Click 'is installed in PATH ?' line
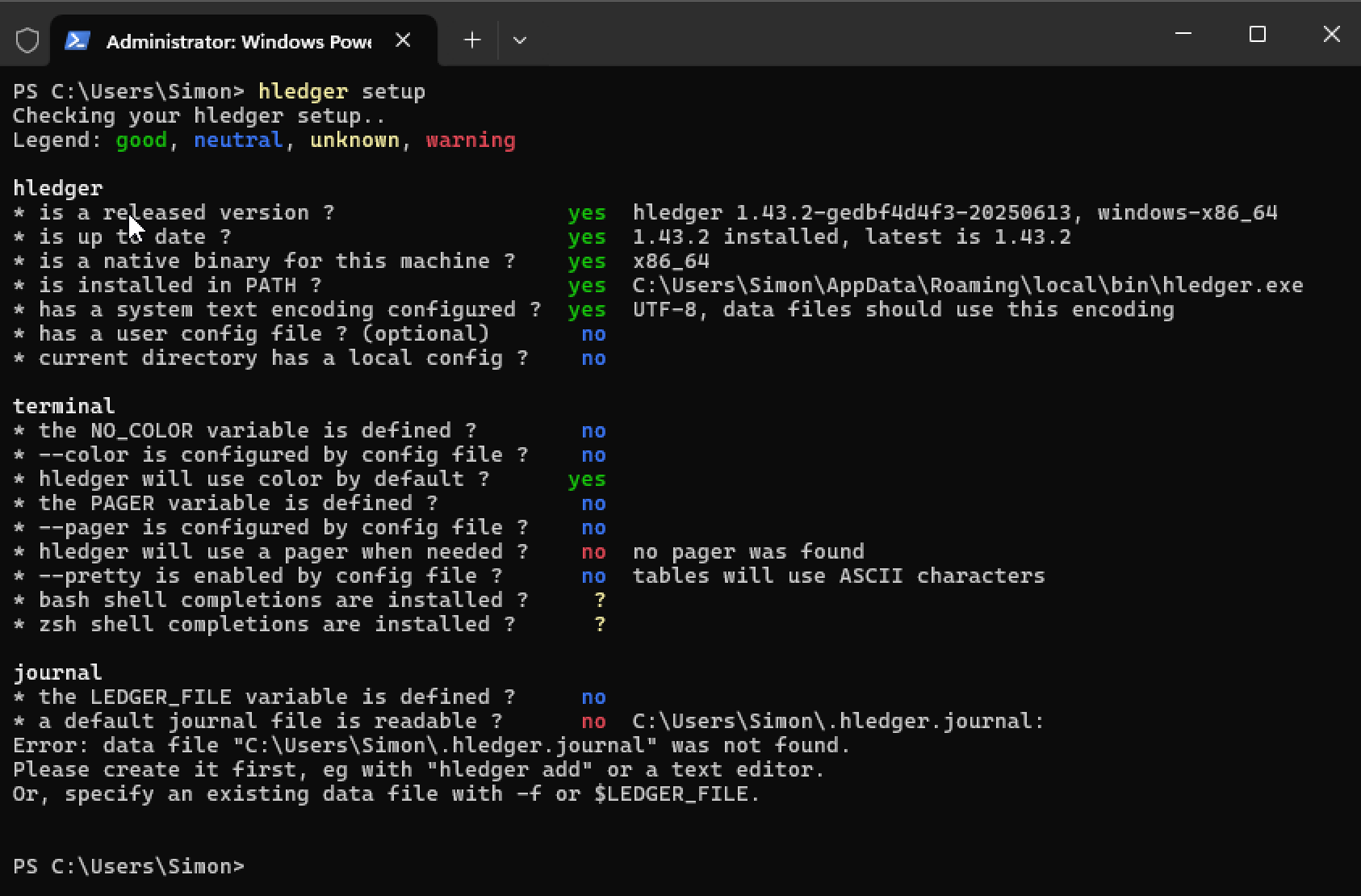The width and height of the screenshot is (1361, 896). coord(180,286)
